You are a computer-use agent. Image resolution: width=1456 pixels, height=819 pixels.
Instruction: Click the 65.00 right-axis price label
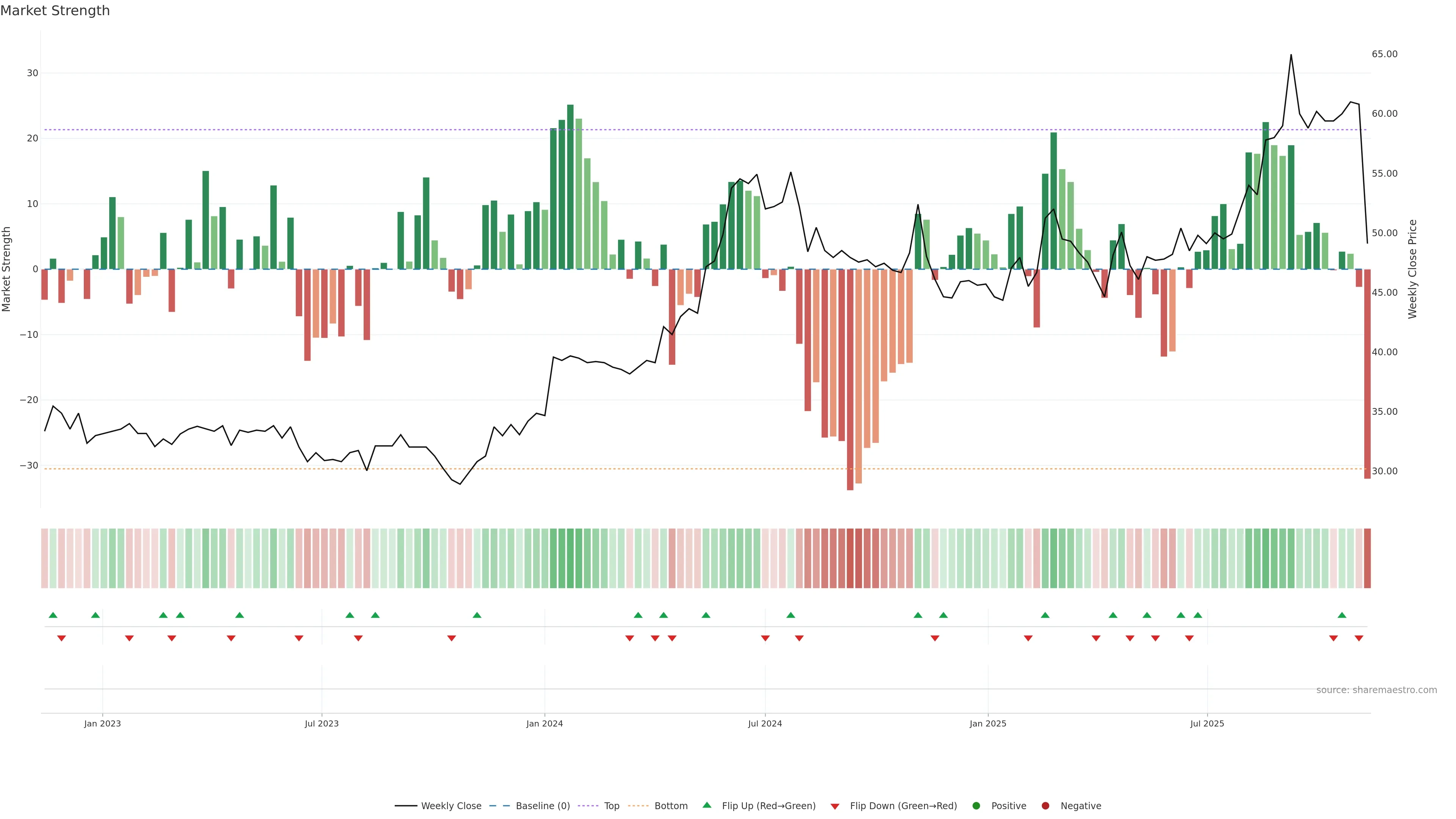[x=1384, y=54]
